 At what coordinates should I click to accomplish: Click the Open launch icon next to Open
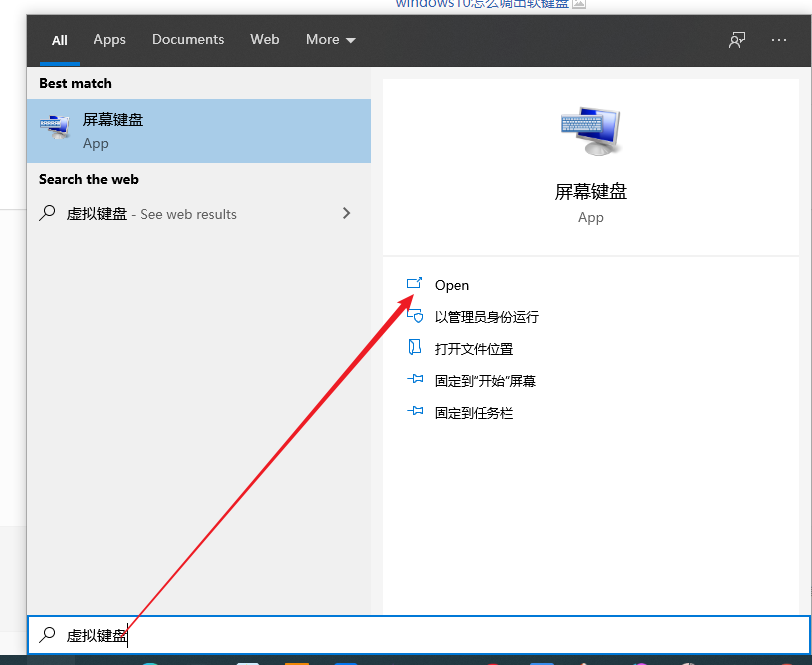tap(415, 285)
